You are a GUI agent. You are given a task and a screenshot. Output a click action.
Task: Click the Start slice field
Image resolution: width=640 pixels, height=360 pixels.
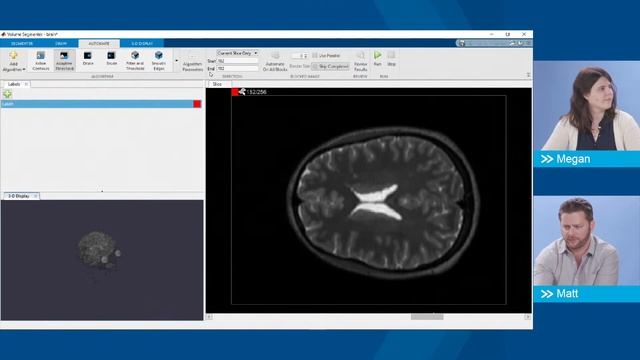pyautogui.click(x=238, y=61)
